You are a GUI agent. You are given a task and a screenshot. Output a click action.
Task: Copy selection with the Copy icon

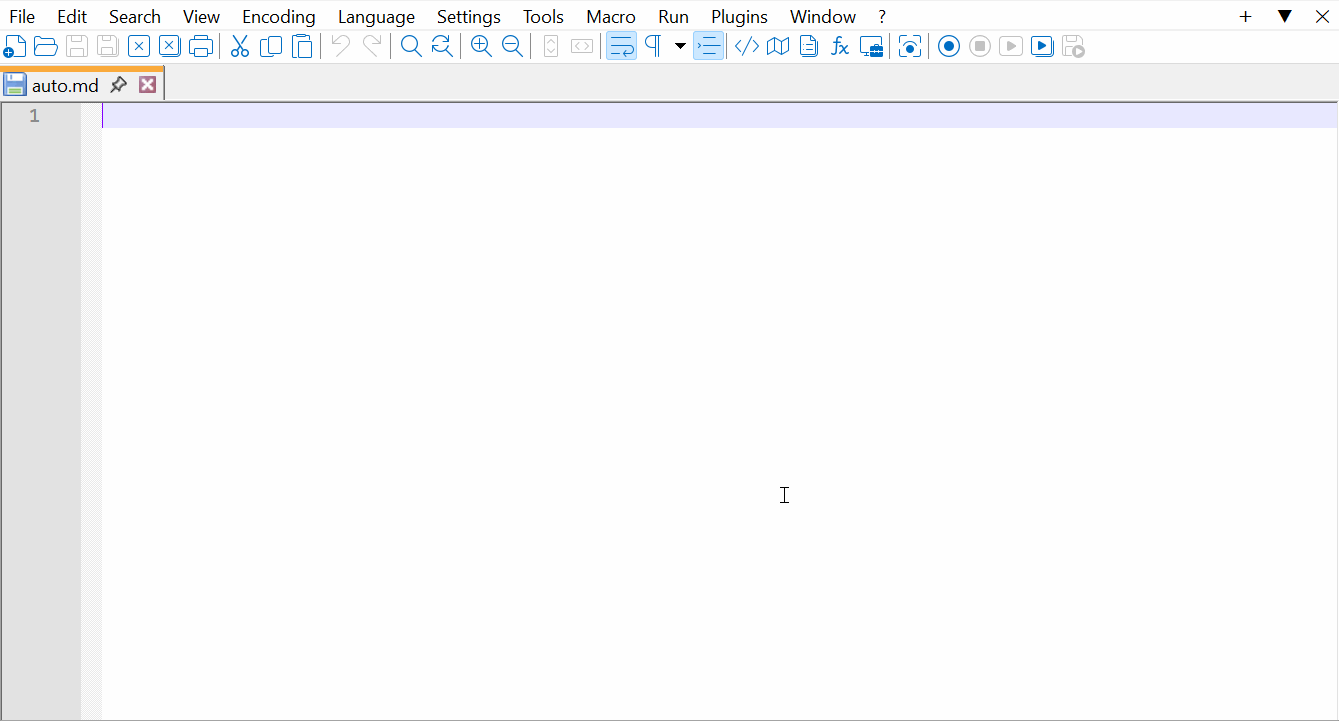(271, 46)
